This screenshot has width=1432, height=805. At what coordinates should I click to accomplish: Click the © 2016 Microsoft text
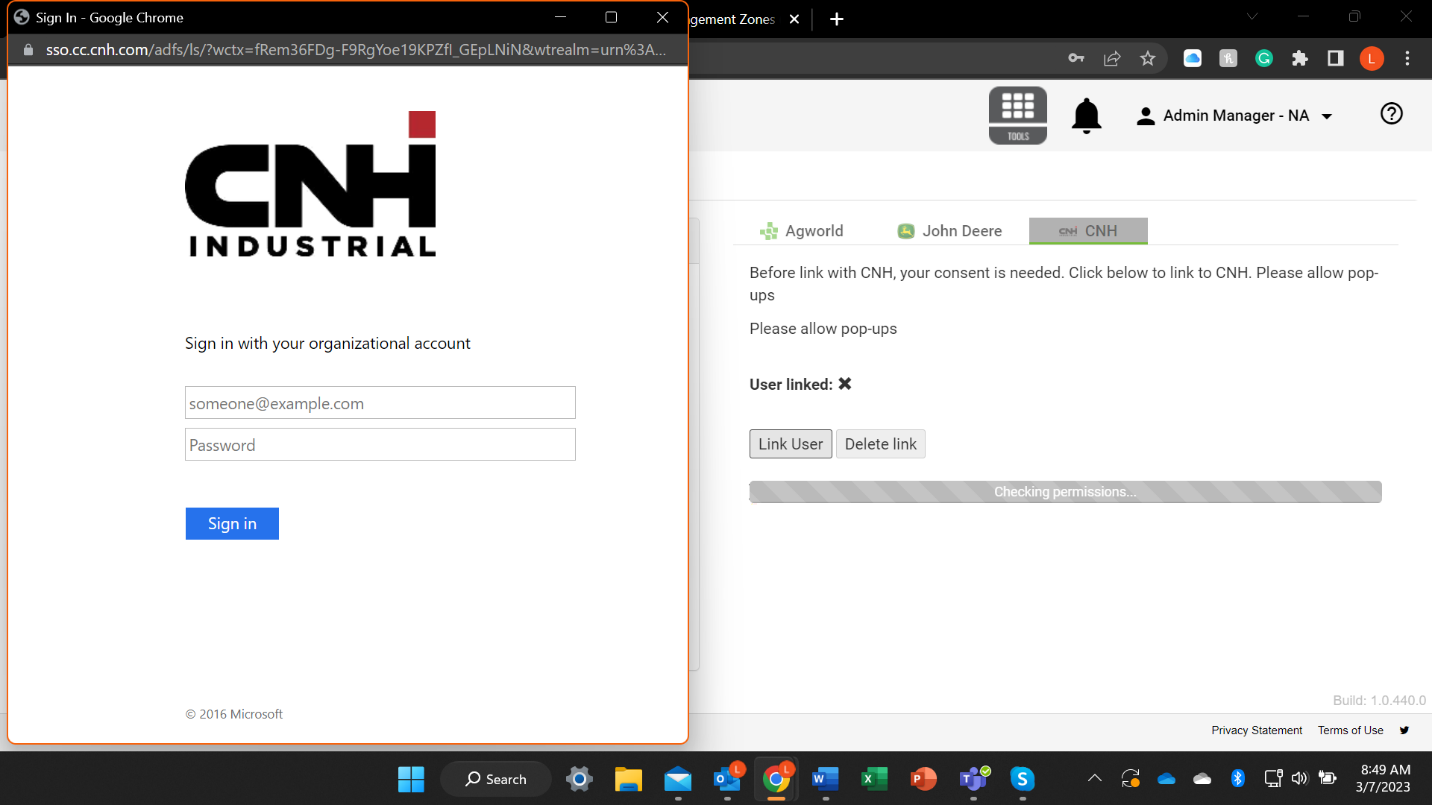click(234, 714)
